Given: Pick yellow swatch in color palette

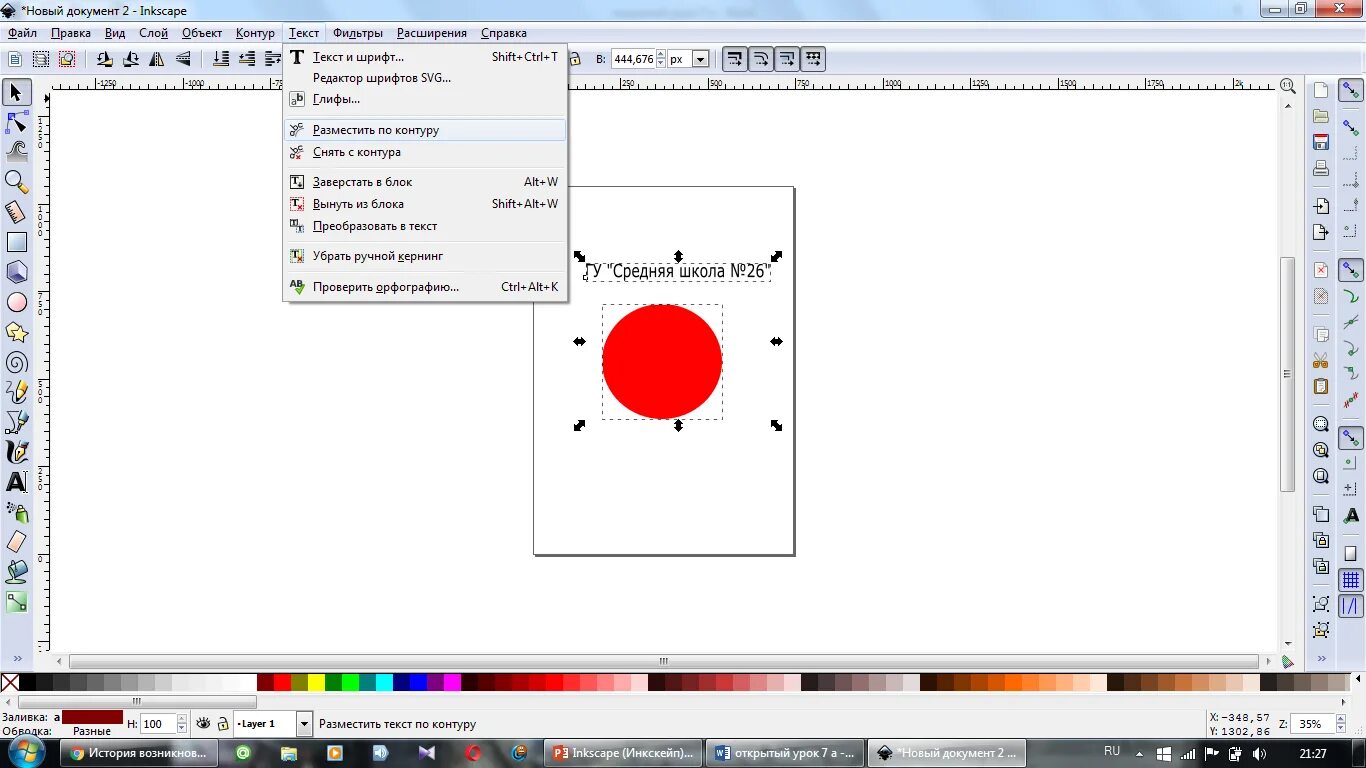Looking at the screenshot, I should tap(316, 683).
